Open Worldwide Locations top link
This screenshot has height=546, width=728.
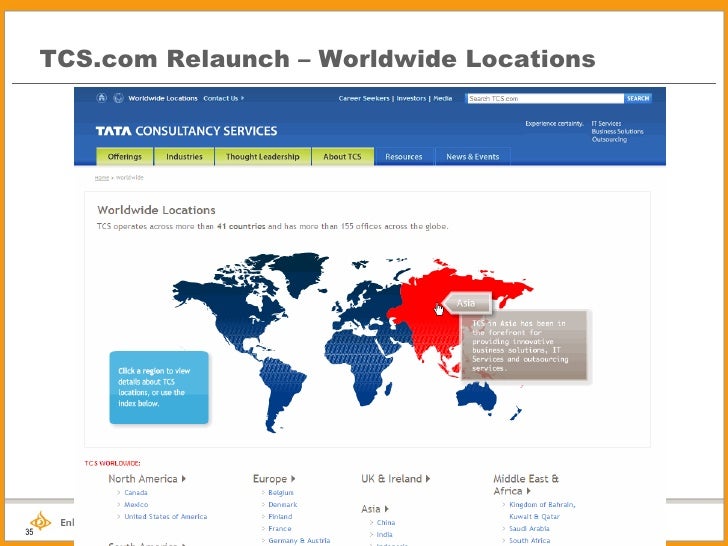[x=163, y=98]
